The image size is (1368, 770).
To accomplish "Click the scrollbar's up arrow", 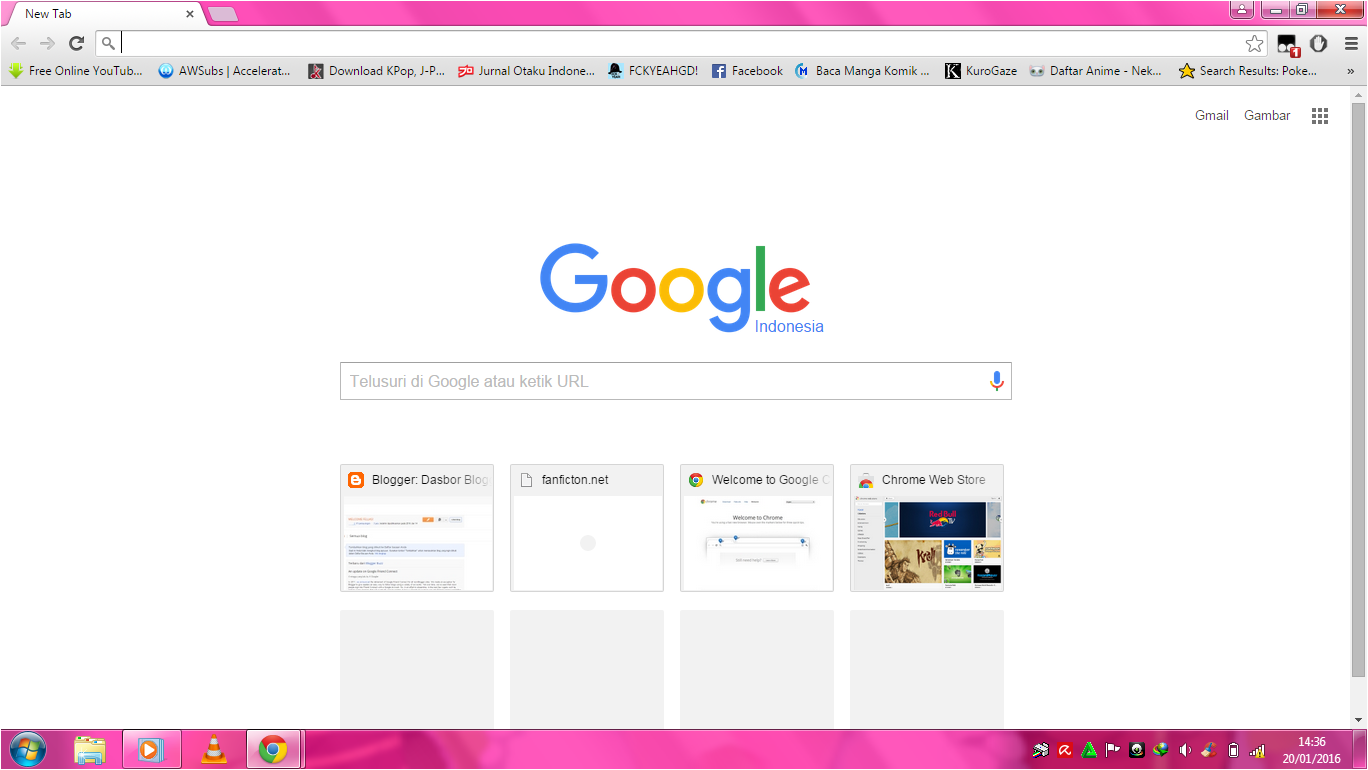I will tap(1359, 94).
